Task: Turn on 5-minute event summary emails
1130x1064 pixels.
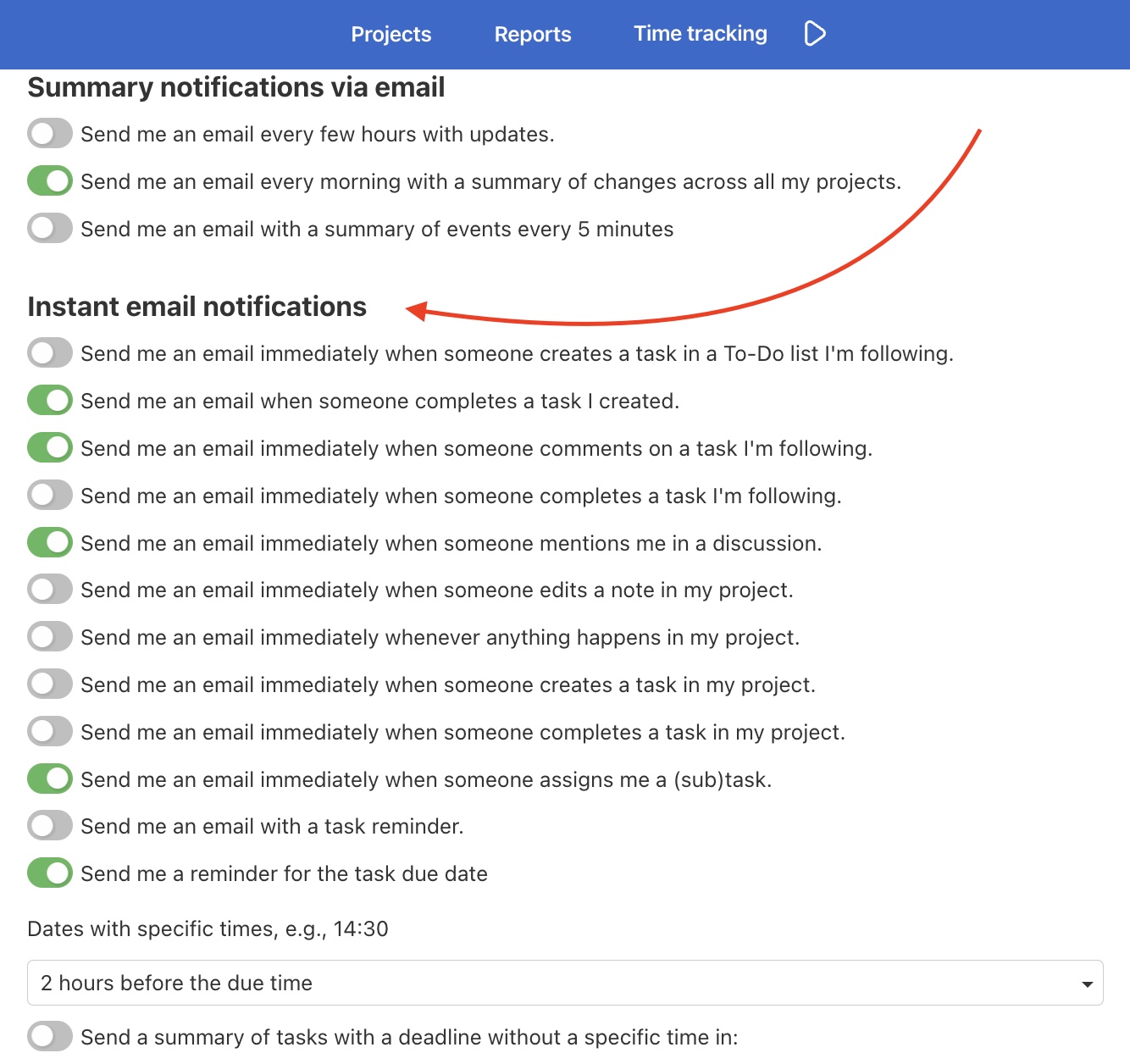Action: 49,228
